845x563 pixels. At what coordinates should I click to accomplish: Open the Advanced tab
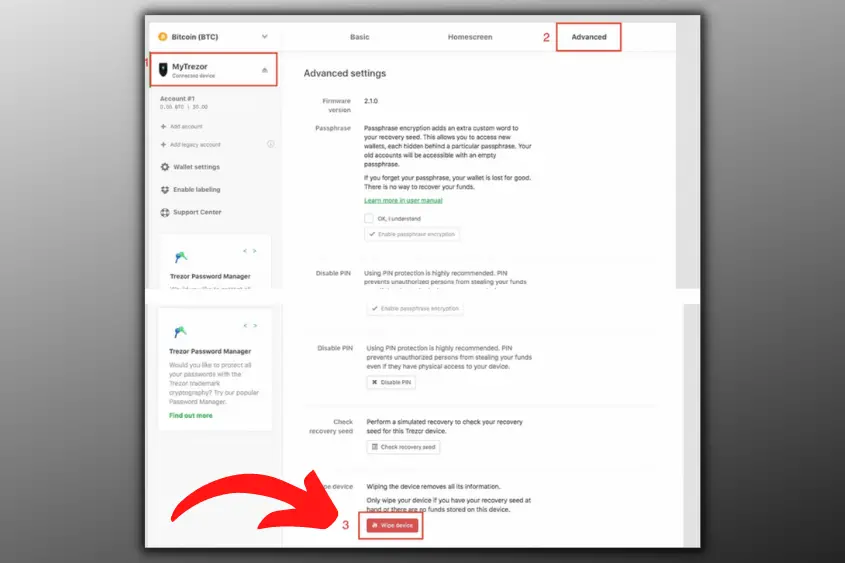(588, 37)
